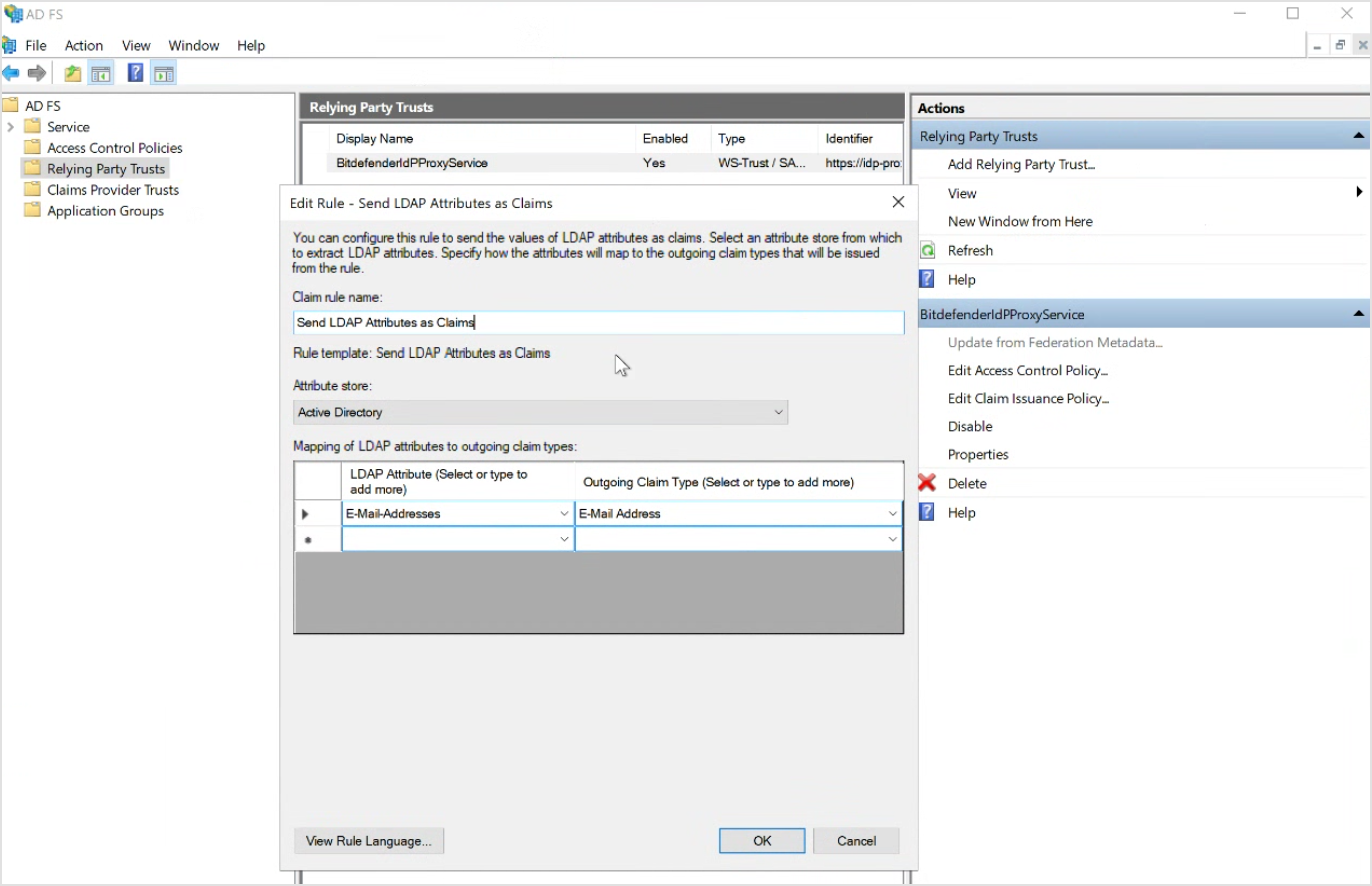Open empty outgoing claim type dropdown in new row
Screen dimensions: 1372x886
(892, 539)
